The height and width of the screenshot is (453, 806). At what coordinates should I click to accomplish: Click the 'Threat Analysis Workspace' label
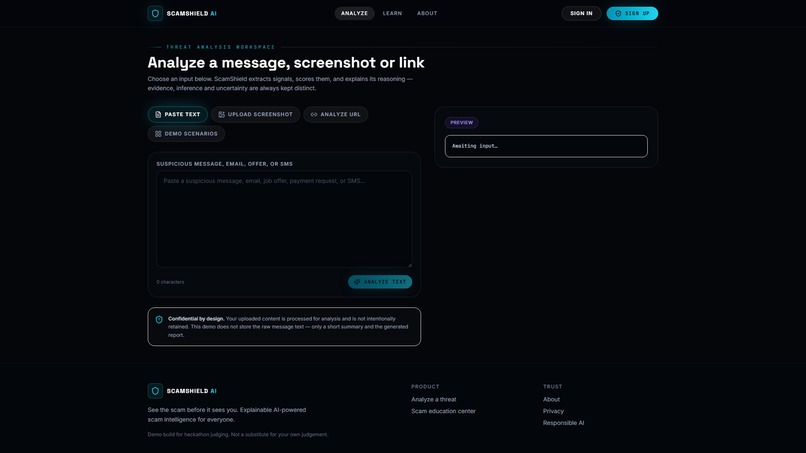coord(221,47)
